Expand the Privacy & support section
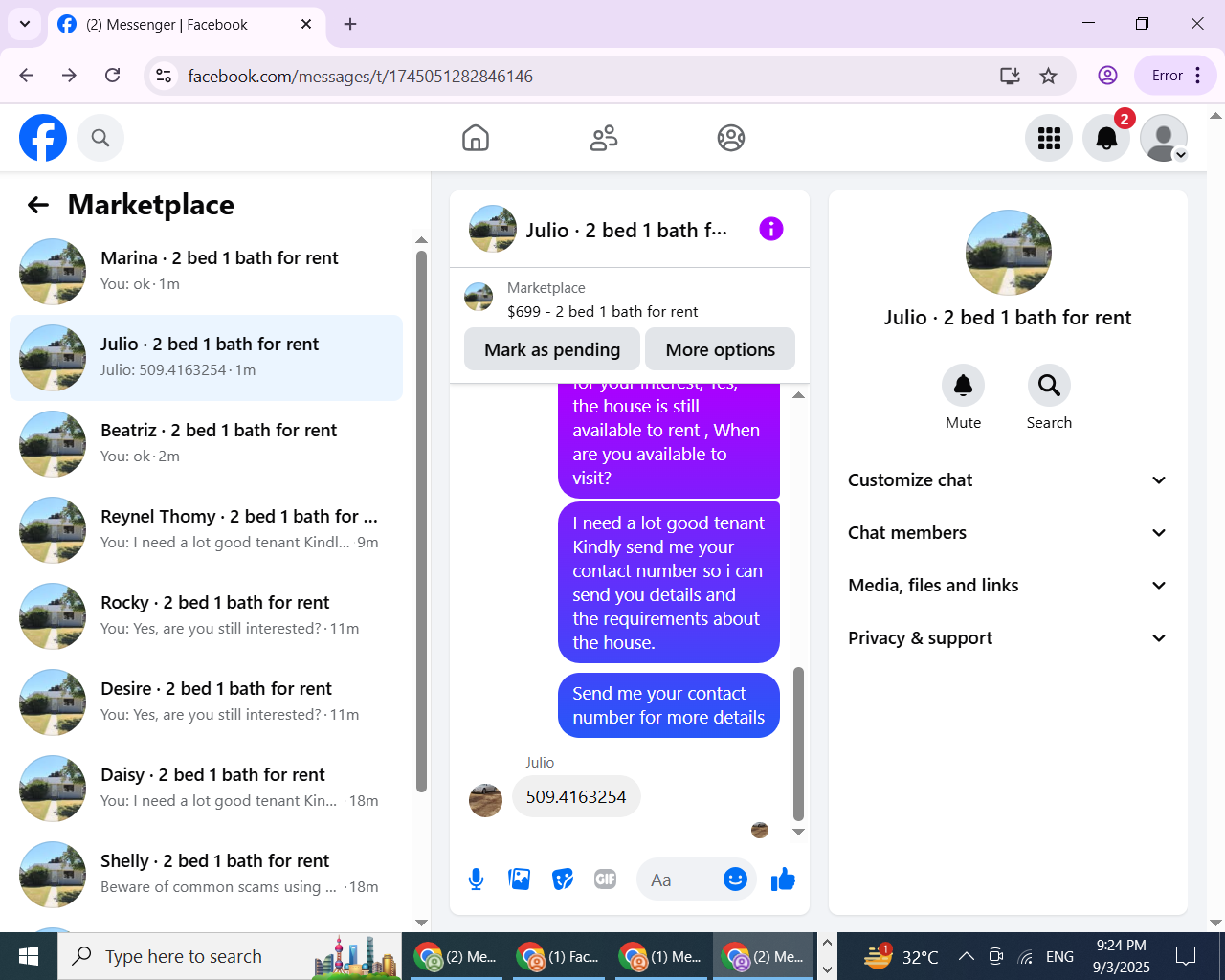This screenshot has width=1225, height=980. 1008,638
